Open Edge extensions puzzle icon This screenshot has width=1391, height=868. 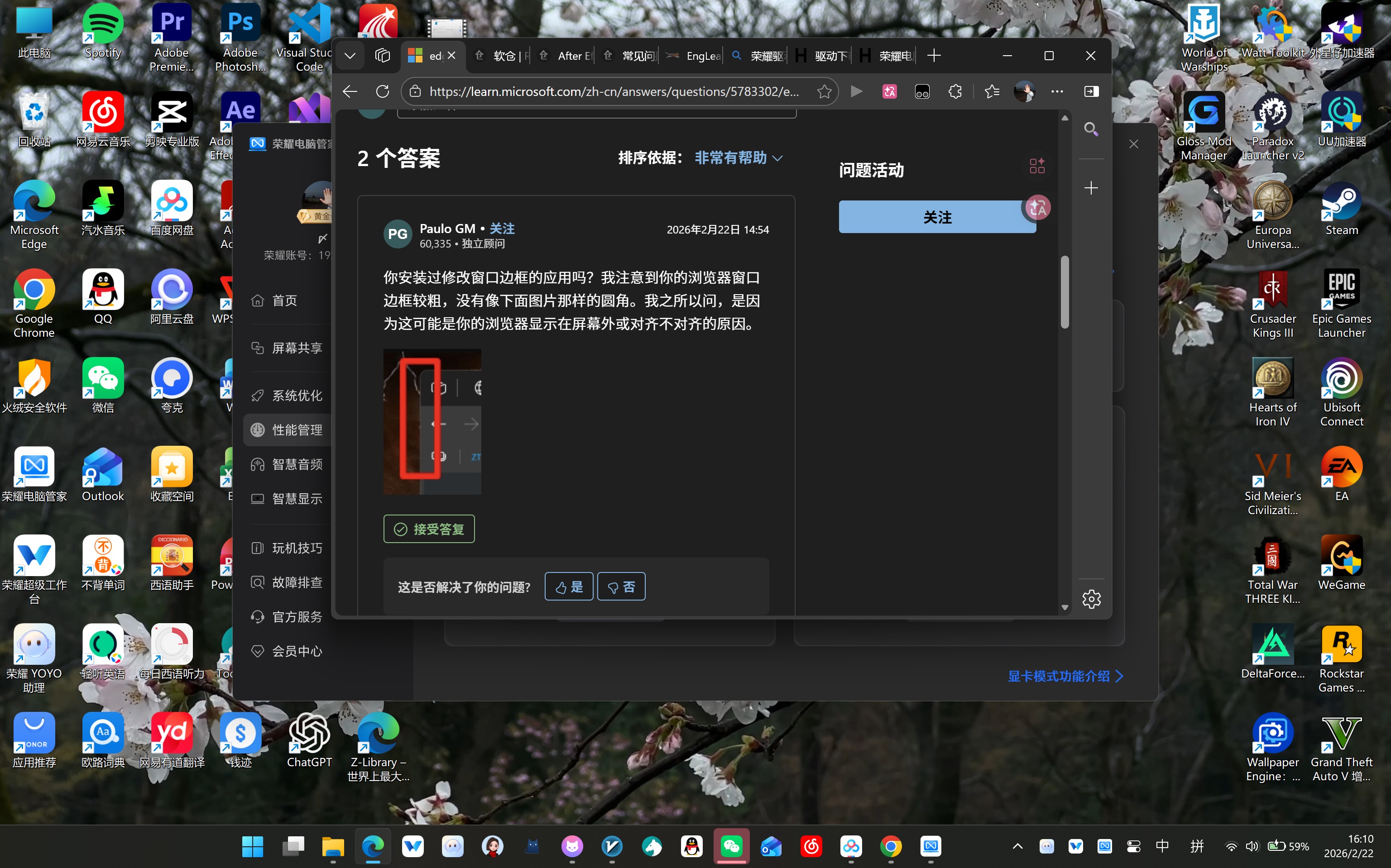[x=955, y=91]
